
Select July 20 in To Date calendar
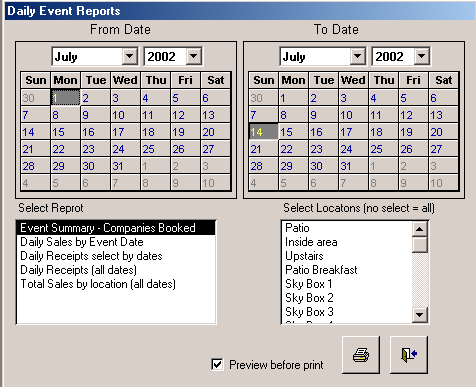(443, 132)
